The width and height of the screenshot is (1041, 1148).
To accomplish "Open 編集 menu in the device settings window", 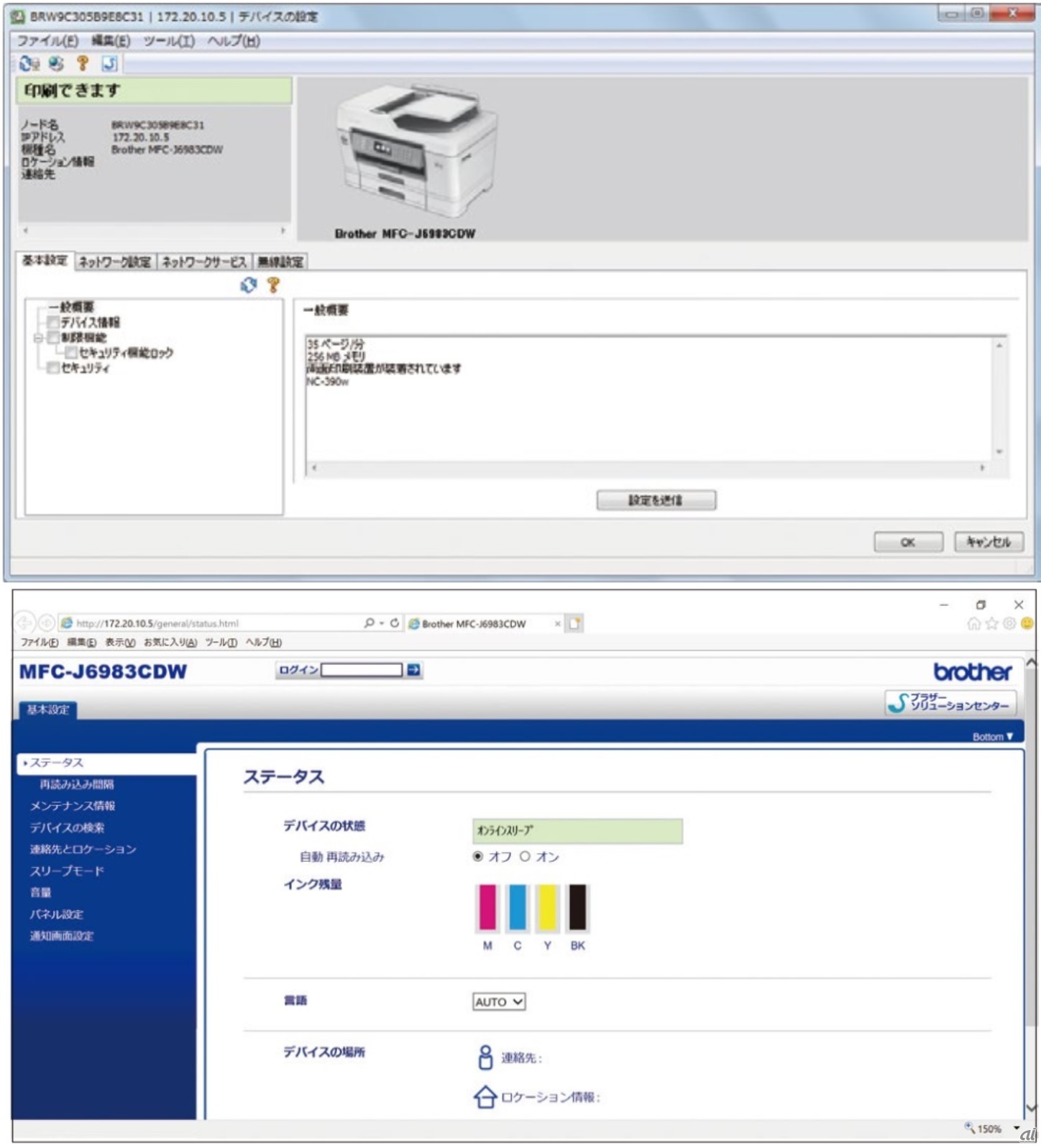I will pyautogui.click(x=111, y=41).
